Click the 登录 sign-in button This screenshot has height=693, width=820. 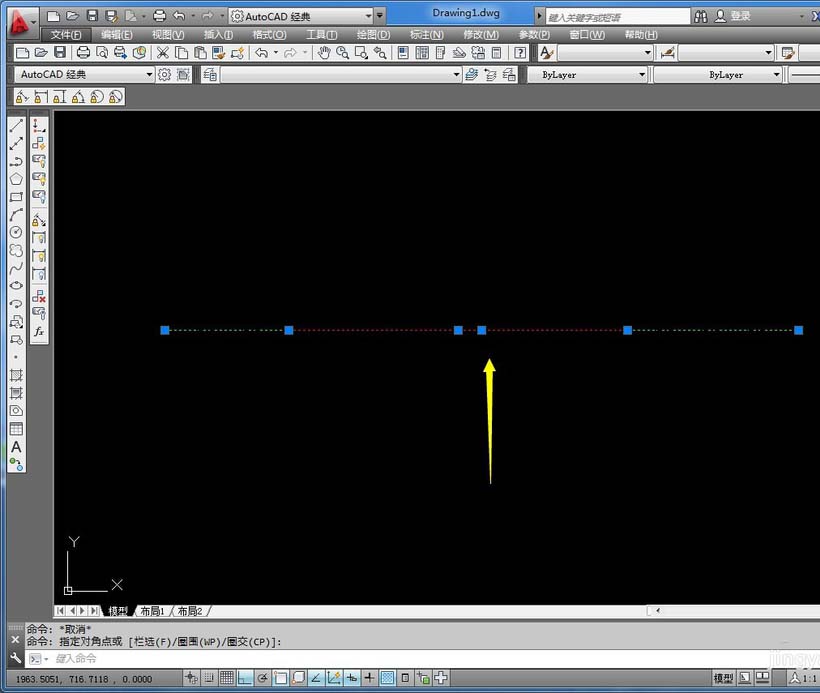[740, 16]
